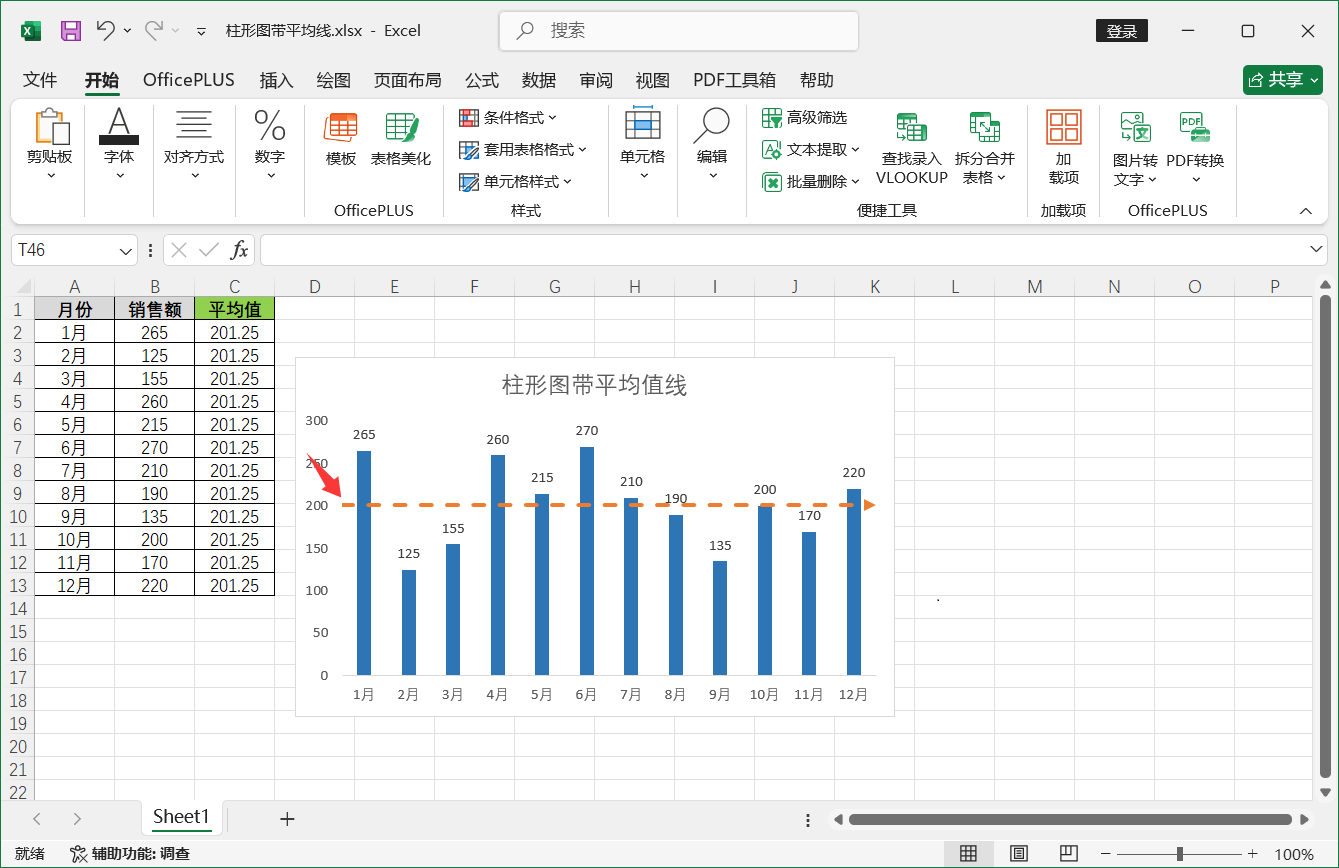The image size is (1339, 868).
Task: Select the 6月 bar in the chart
Action: [x=587, y=561]
